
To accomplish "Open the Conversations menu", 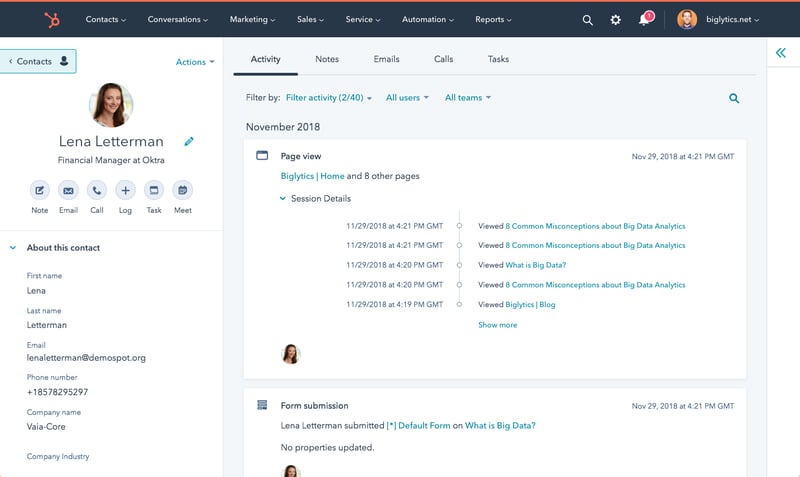I will (x=178, y=19).
